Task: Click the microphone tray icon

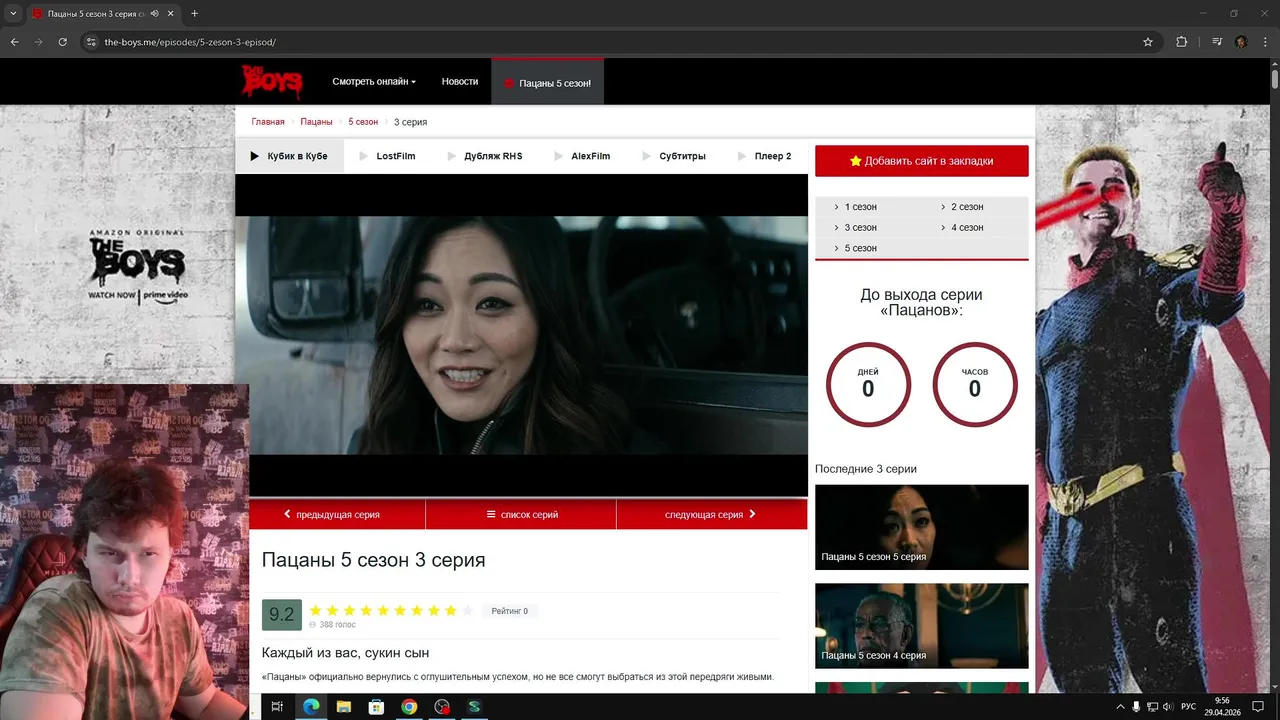Action: pos(1136,707)
